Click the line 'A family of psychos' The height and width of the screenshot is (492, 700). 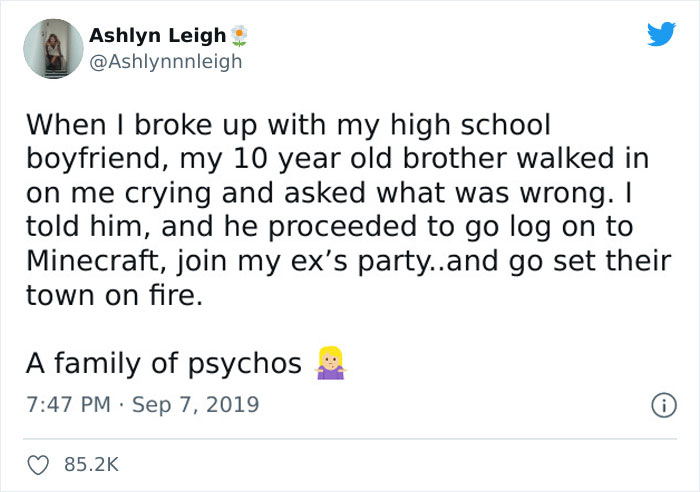[164, 363]
